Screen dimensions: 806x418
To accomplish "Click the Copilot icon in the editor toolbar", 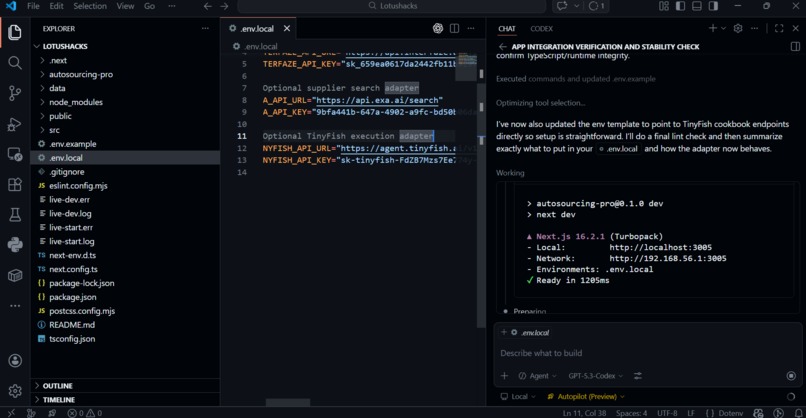I will pos(437,29).
